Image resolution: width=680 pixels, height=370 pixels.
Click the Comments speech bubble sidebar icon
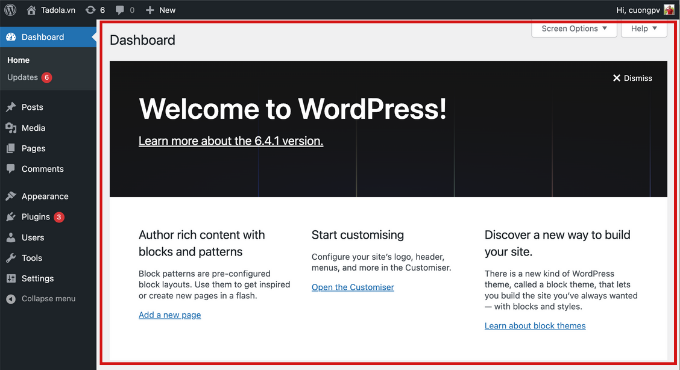11,169
